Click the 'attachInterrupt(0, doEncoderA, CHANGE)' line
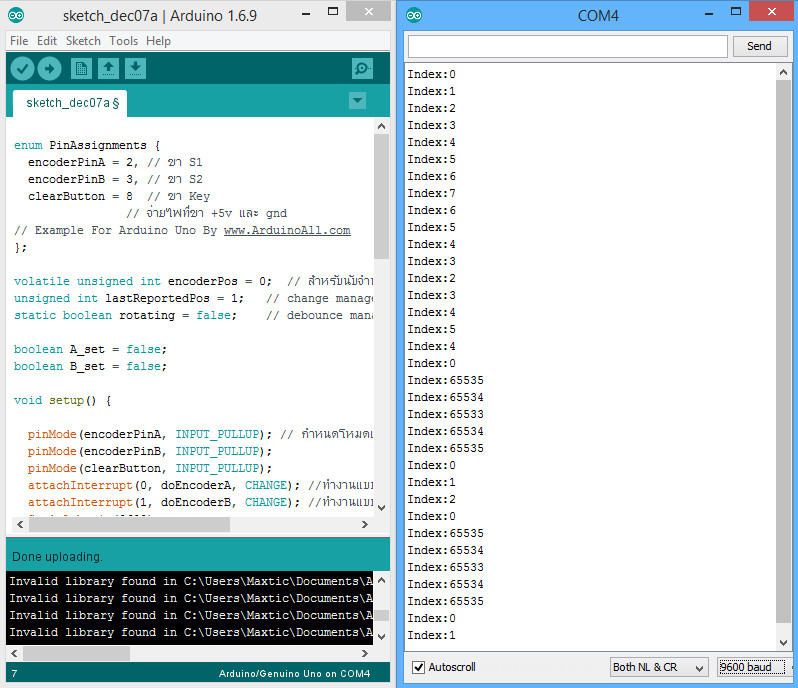This screenshot has width=798, height=688. 200,485
